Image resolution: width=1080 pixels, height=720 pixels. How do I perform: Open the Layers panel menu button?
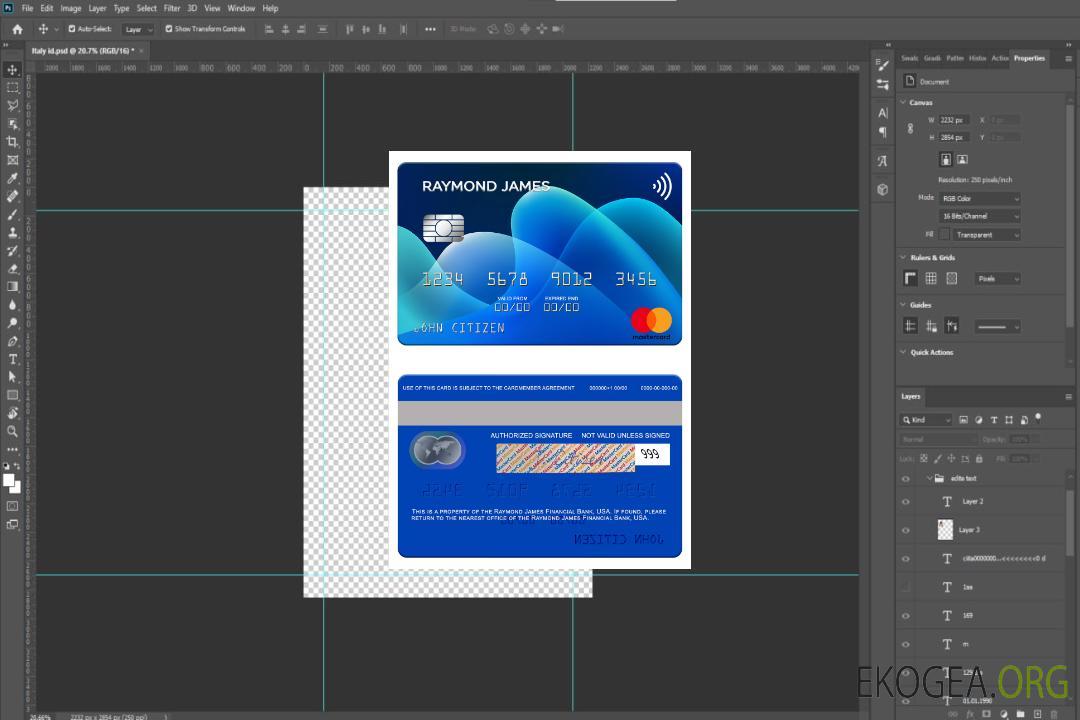(1068, 397)
